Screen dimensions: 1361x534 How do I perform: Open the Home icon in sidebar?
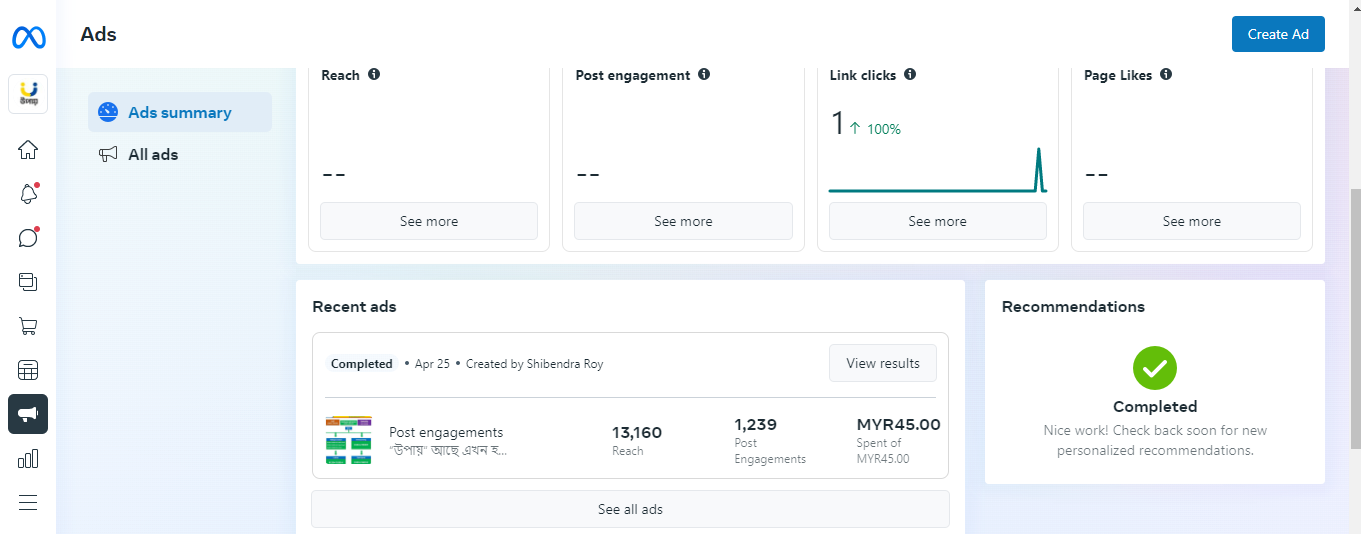coord(28,150)
